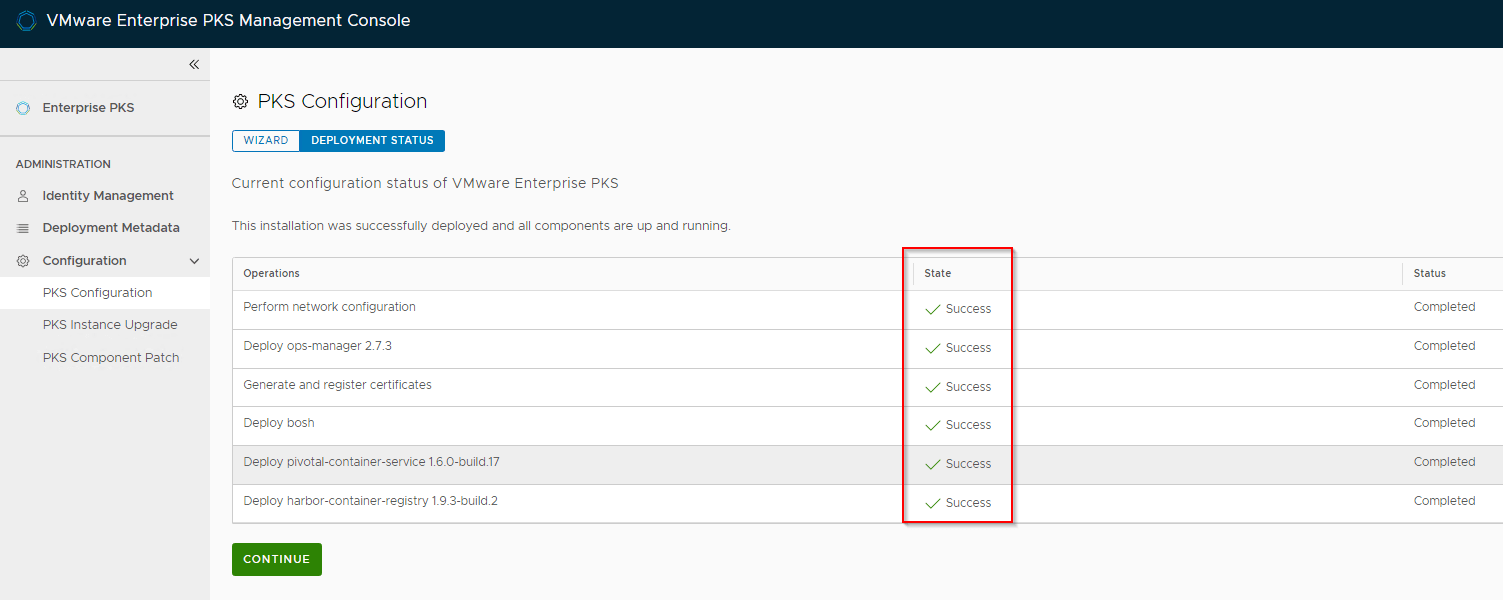Click success checkmark for Deploy ops-manager 2.7.3
Image resolution: width=1503 pixels, height=600 pixels.
pos(933,348)
